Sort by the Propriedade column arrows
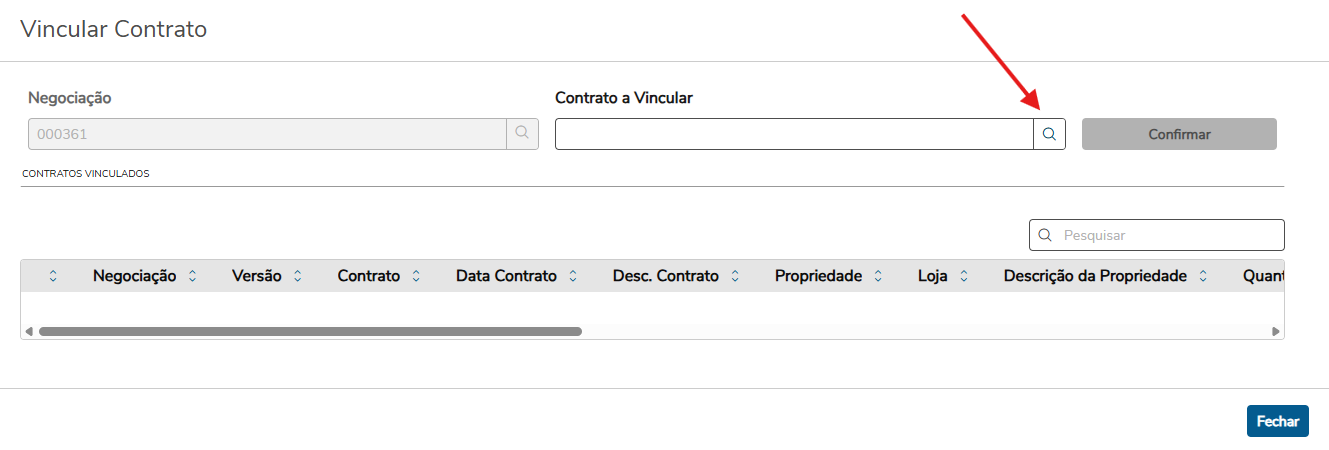The image size is (1329, 450). coord(878,276)
